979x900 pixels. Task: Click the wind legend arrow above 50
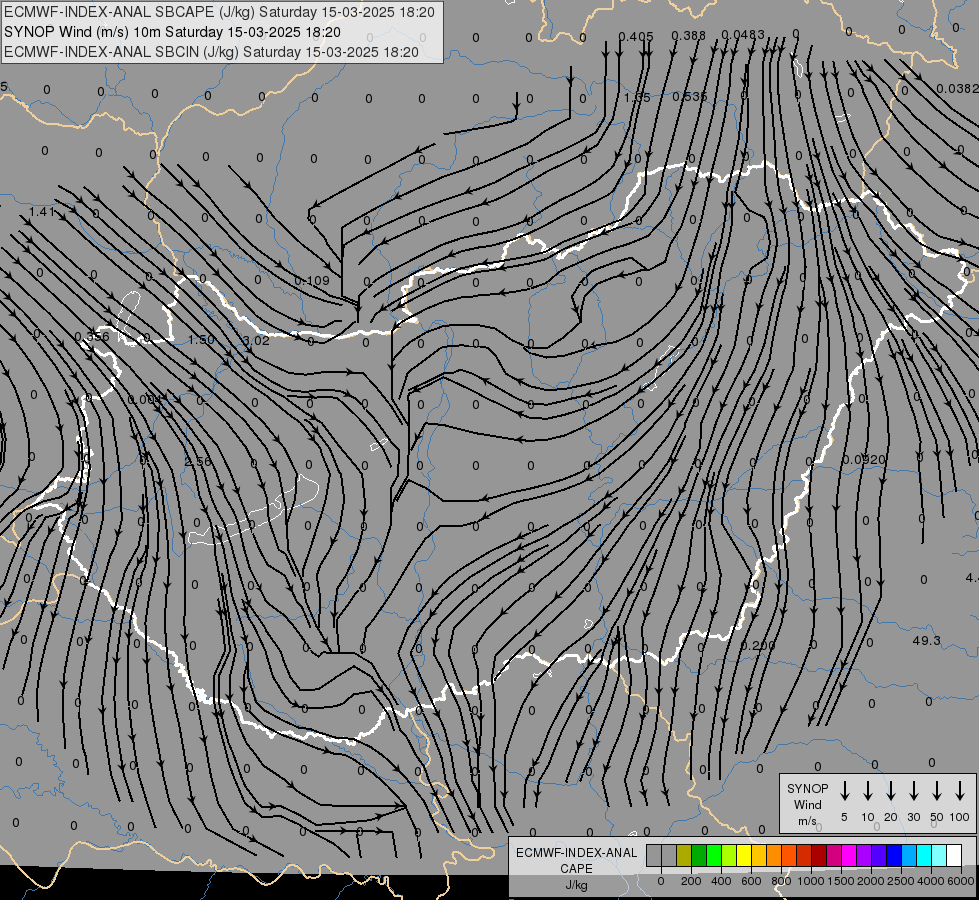tap(937, 791)
